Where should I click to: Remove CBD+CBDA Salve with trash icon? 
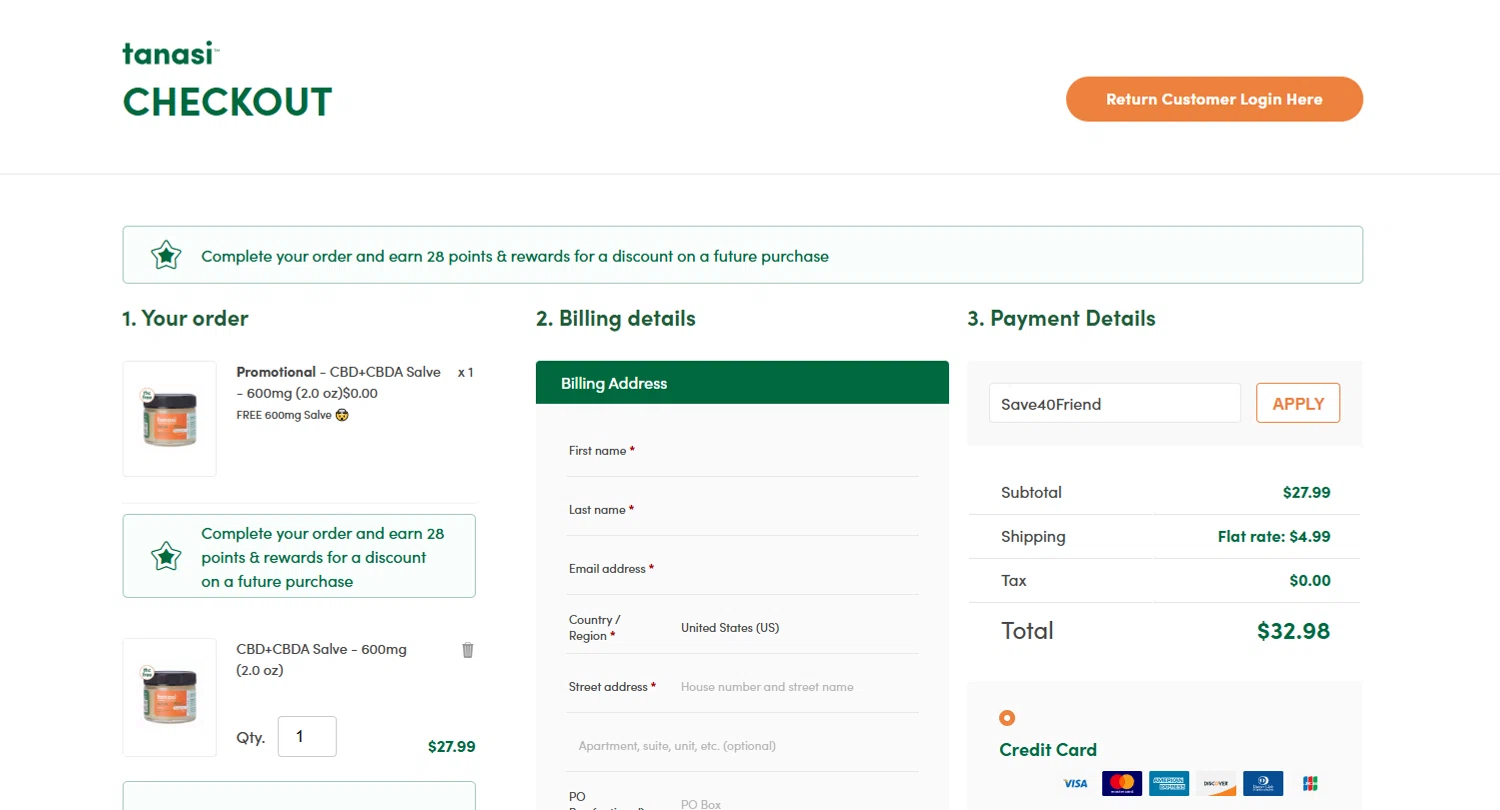click(x=468, y=650)
